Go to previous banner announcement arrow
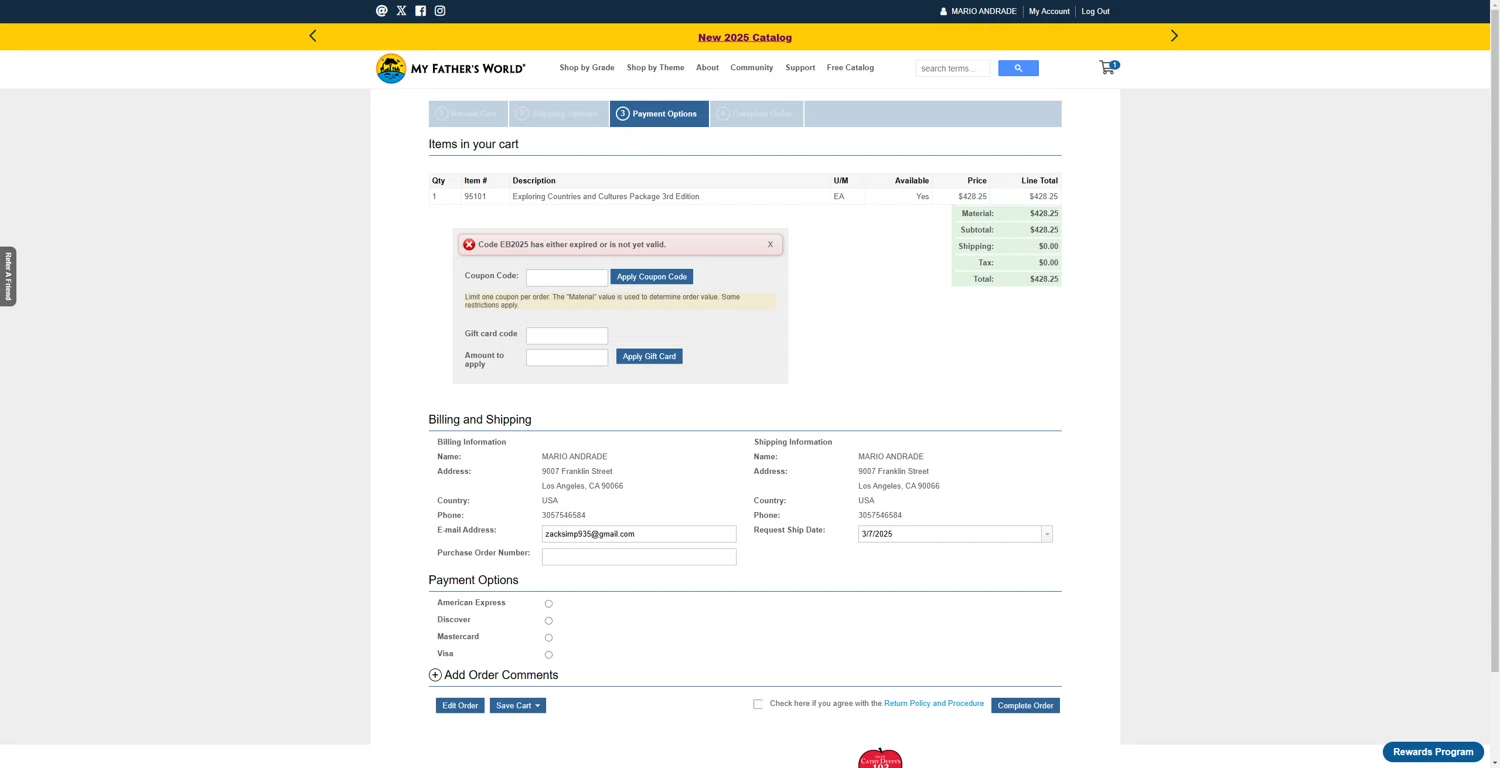Image resolution: width=1500 pixels, height=768 pixels. click(x=312, y=36)
